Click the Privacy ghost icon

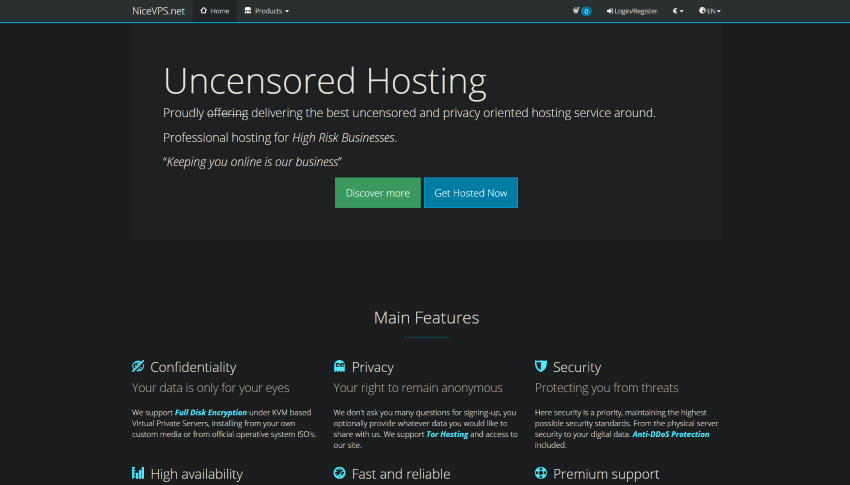click(x=340, y=367)
